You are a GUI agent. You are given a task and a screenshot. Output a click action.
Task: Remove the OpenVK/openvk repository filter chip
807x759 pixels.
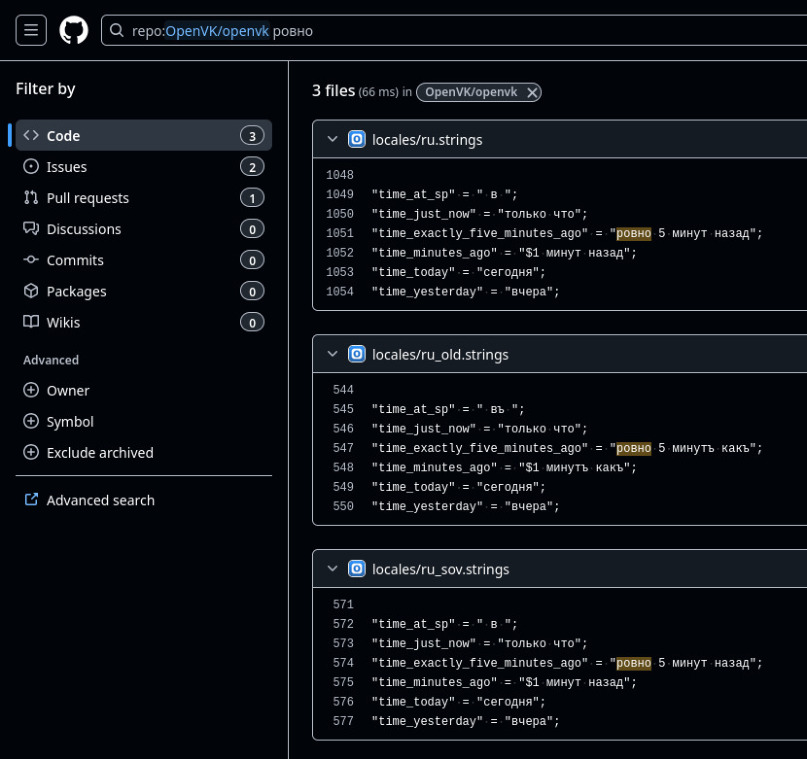(x=532, y=92)
